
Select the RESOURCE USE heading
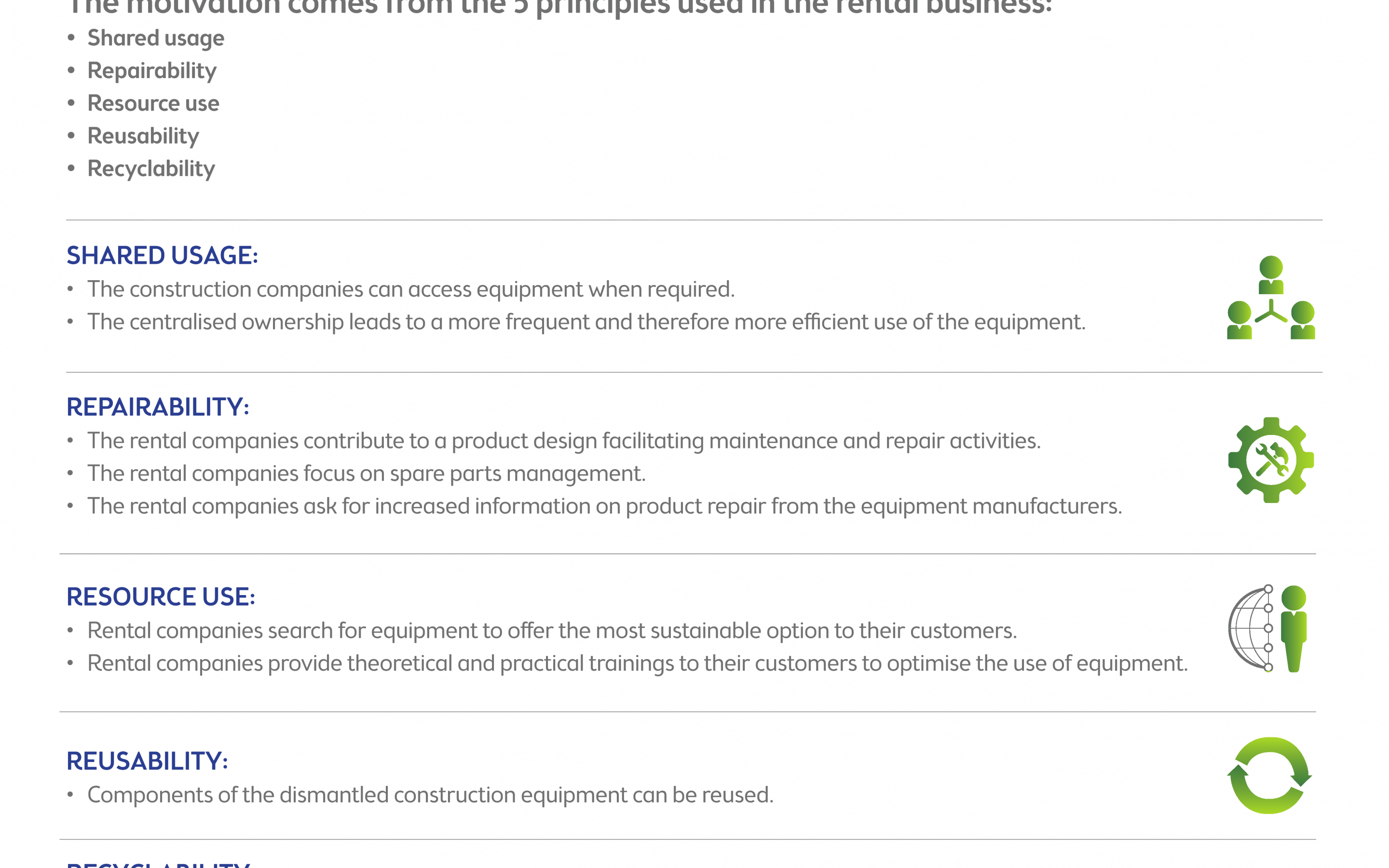tap(161, 597)
